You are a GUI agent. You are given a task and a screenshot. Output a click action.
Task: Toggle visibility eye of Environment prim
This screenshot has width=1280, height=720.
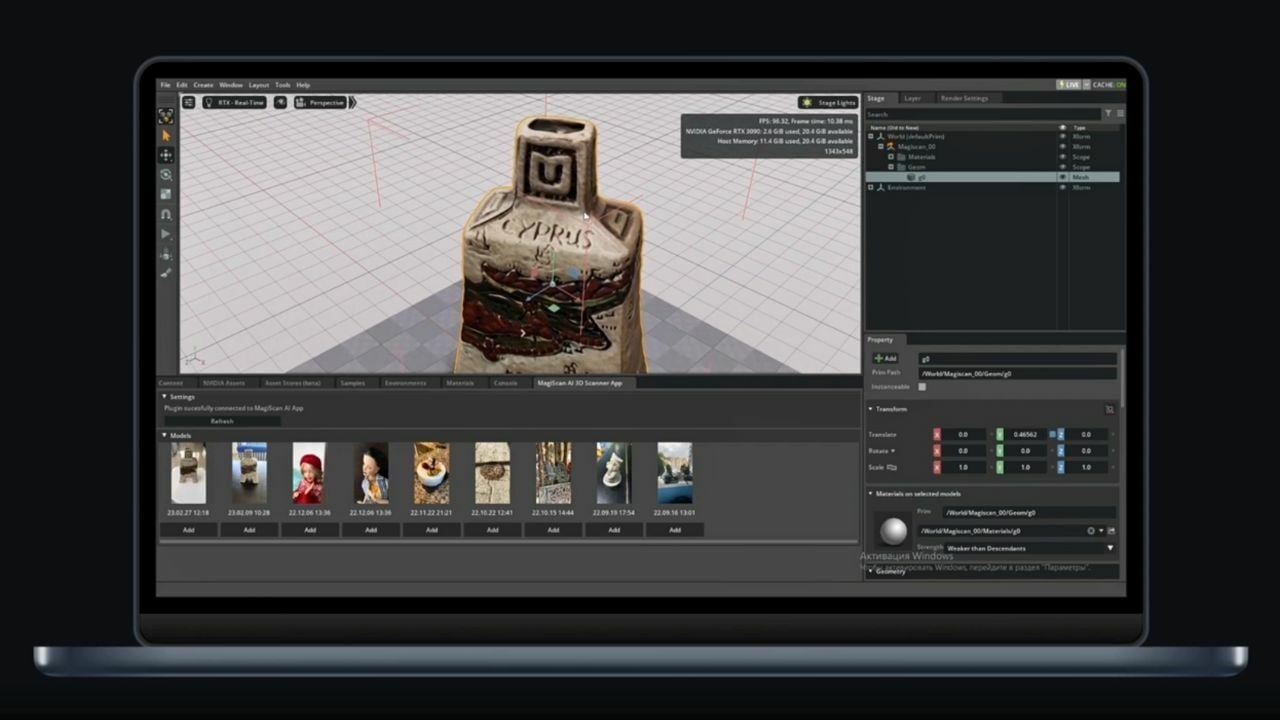coord(1062,187)
